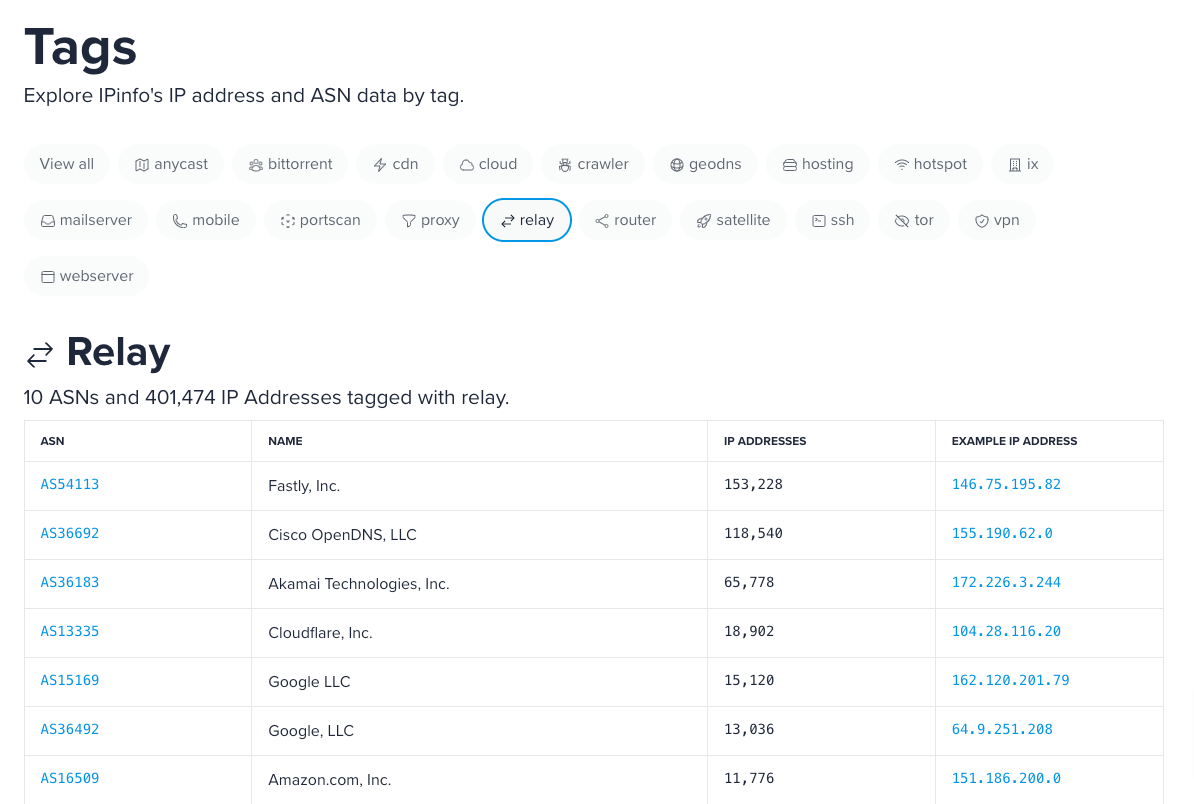The height and width of the screenshot is (804, 1194).
Task: Click the anycast tag map icon
Action: click(142, 165)
